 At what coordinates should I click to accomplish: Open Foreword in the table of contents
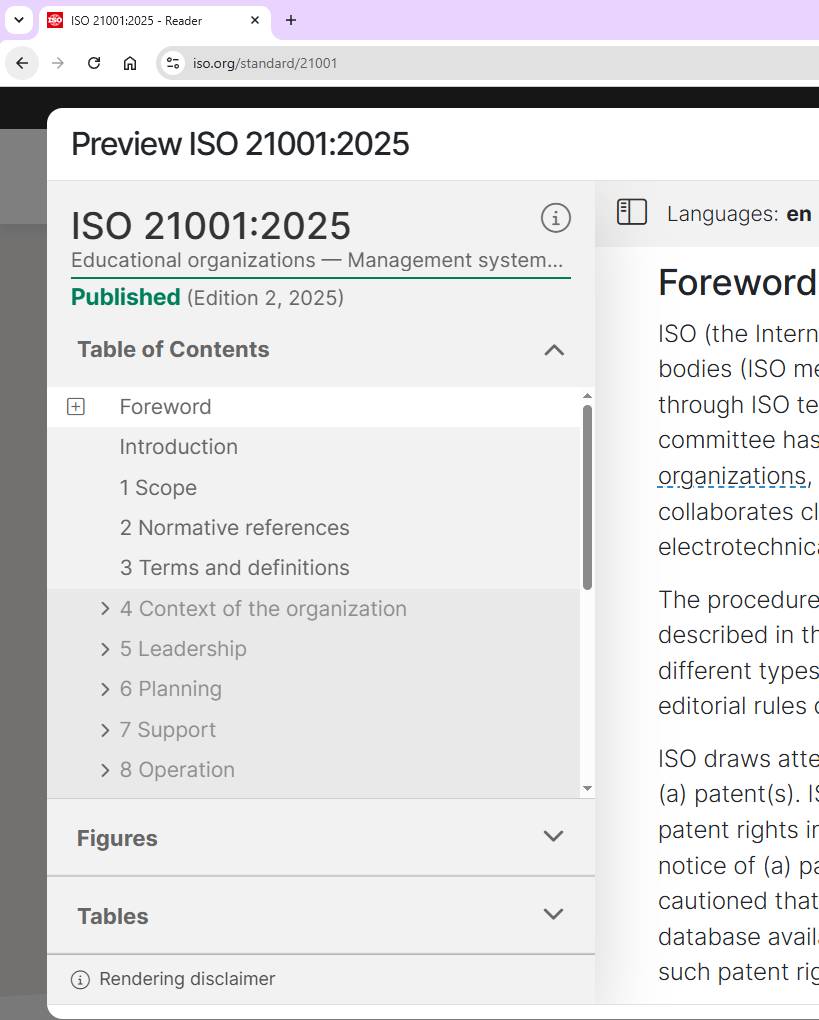point(165,407)
